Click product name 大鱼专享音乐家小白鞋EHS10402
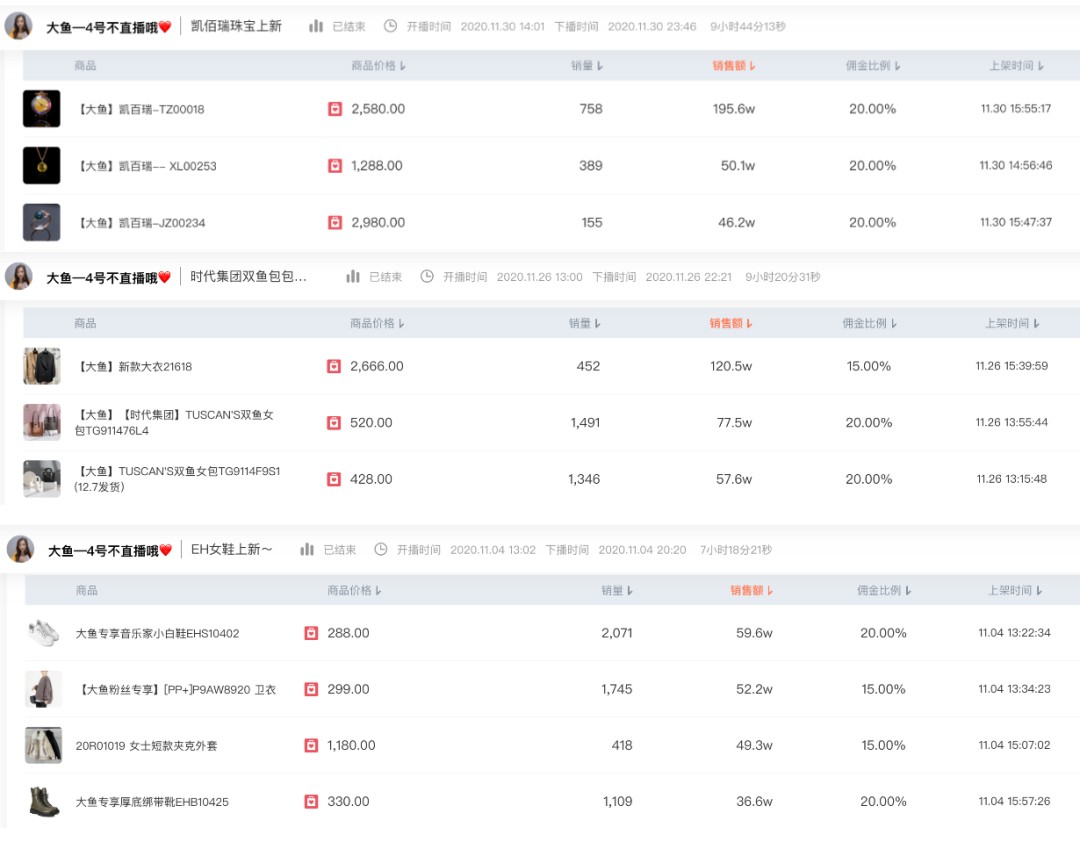 [x=157, y=633]
